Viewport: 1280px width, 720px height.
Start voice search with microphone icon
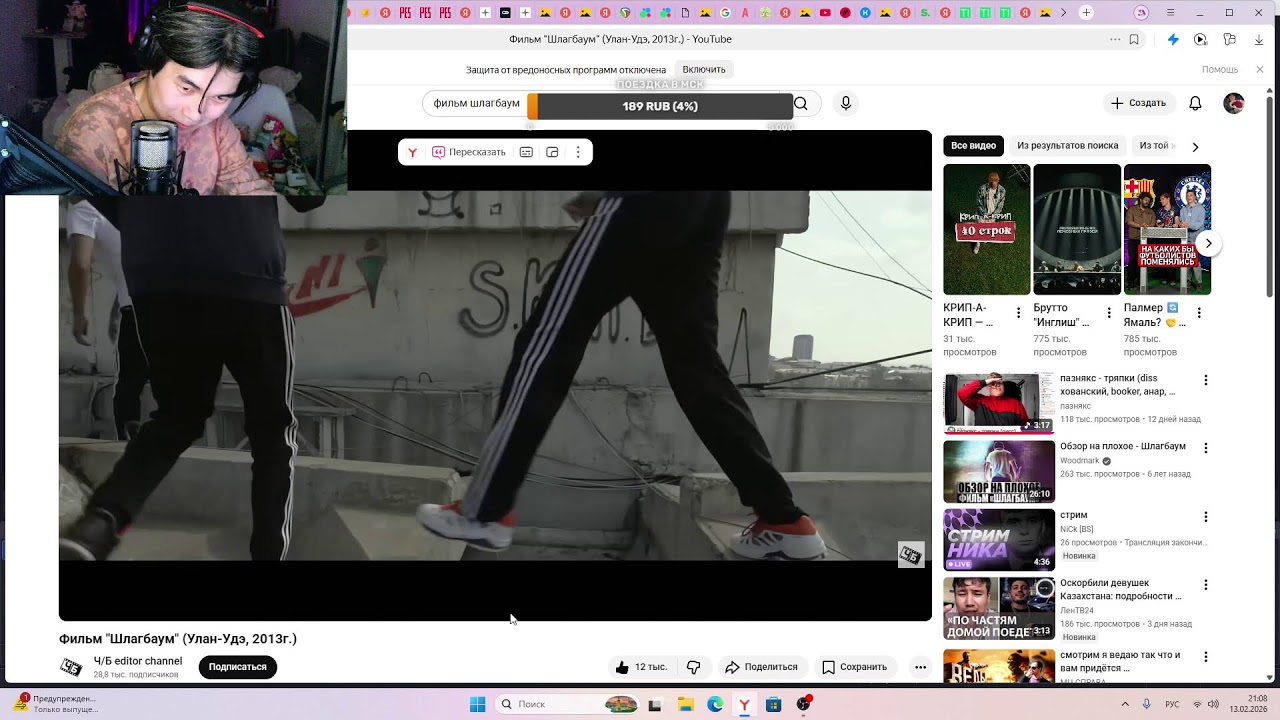click(x=846, y=103)
